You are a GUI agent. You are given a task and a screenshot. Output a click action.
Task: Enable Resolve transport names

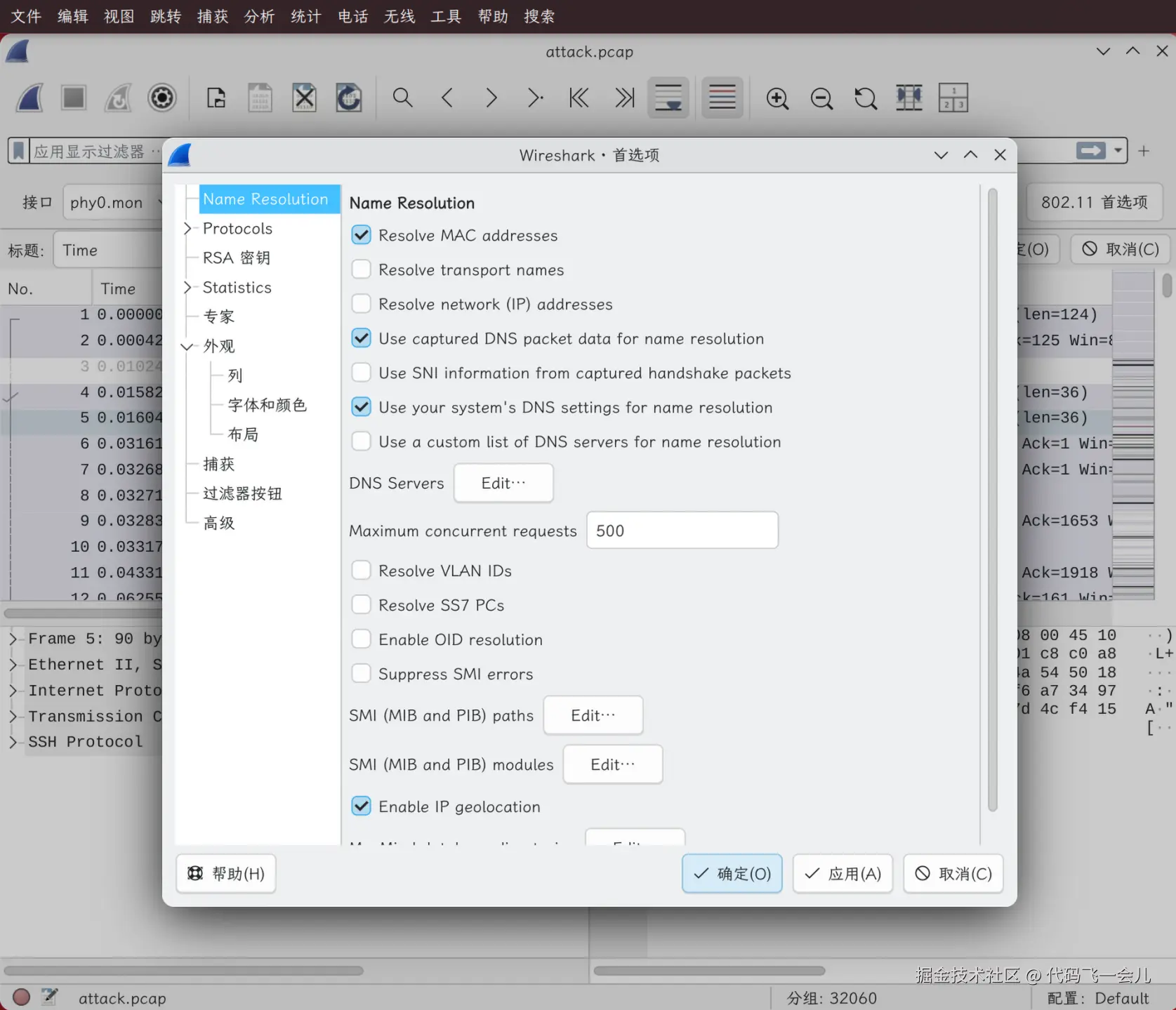click(x=361, y=269)
